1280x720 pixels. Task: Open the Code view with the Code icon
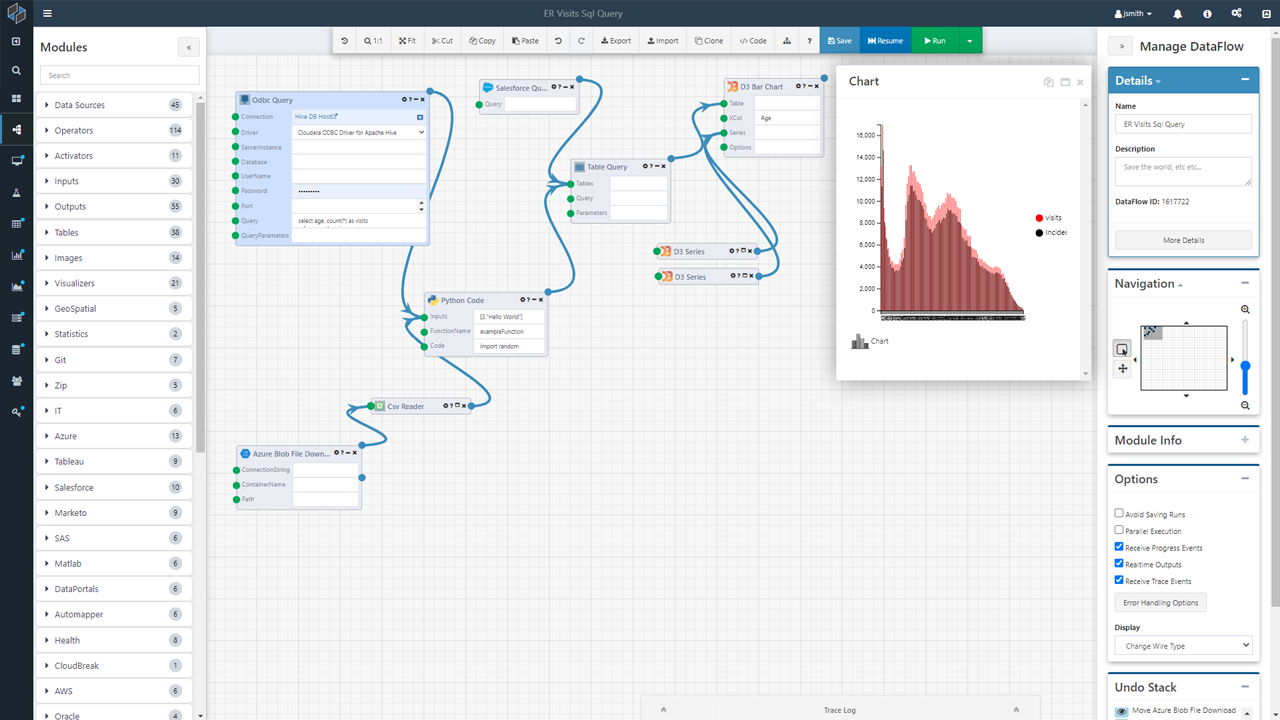coord(752,40)
